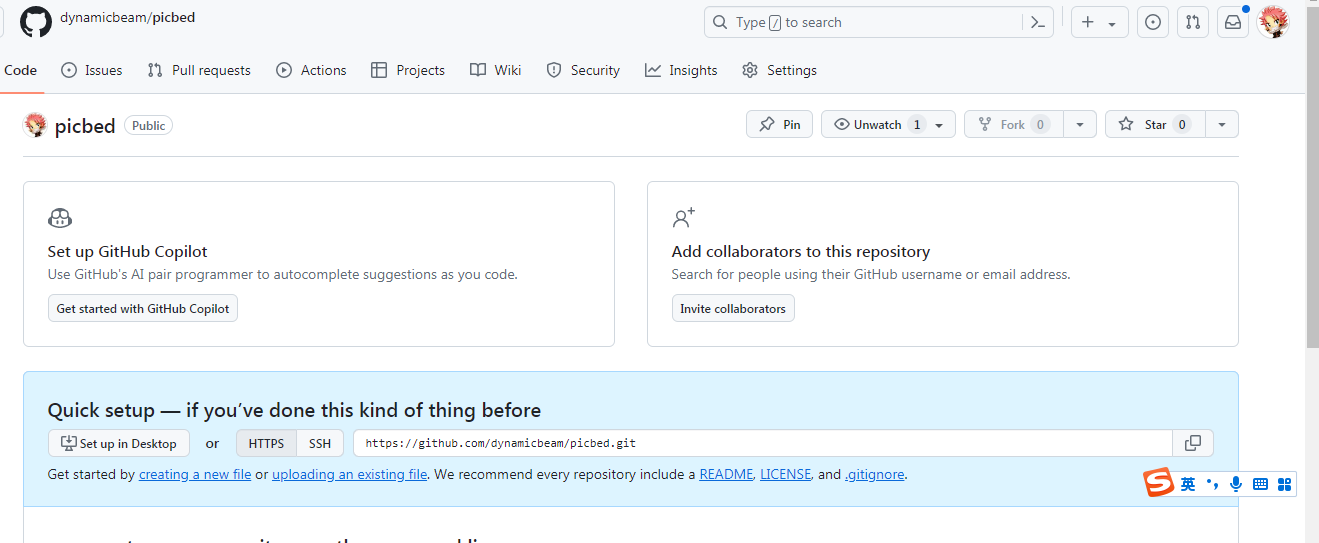Image resolution: width=1319 pixels, height=543 pixels.
Task: Follow the creating a new file link
Action: coord(195,474)
